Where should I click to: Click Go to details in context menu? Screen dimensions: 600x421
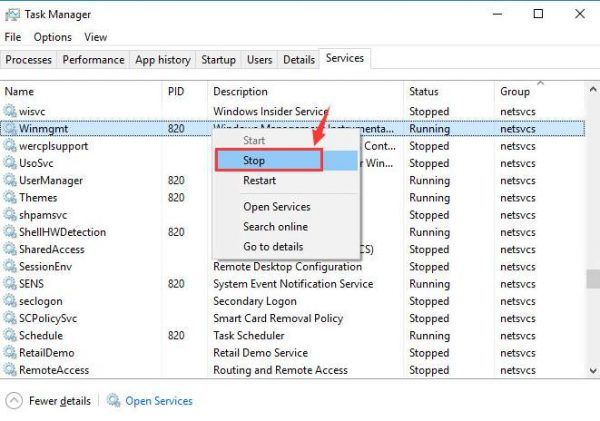[x=274, y=246]
